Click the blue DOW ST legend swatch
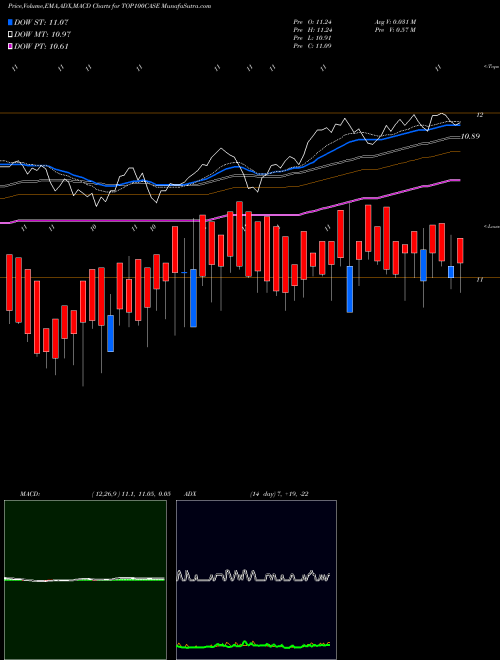Screen dimensions: 500x660 tap(10, 22)
